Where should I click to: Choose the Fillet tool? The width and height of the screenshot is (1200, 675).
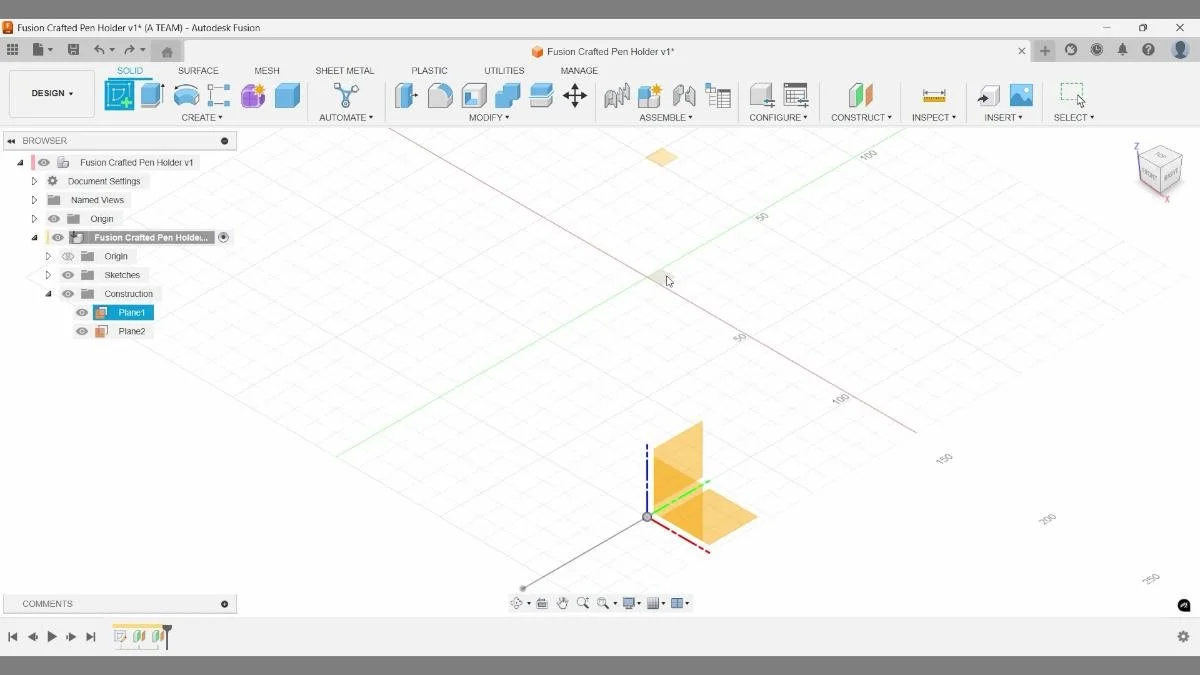[x=440, y=95]
